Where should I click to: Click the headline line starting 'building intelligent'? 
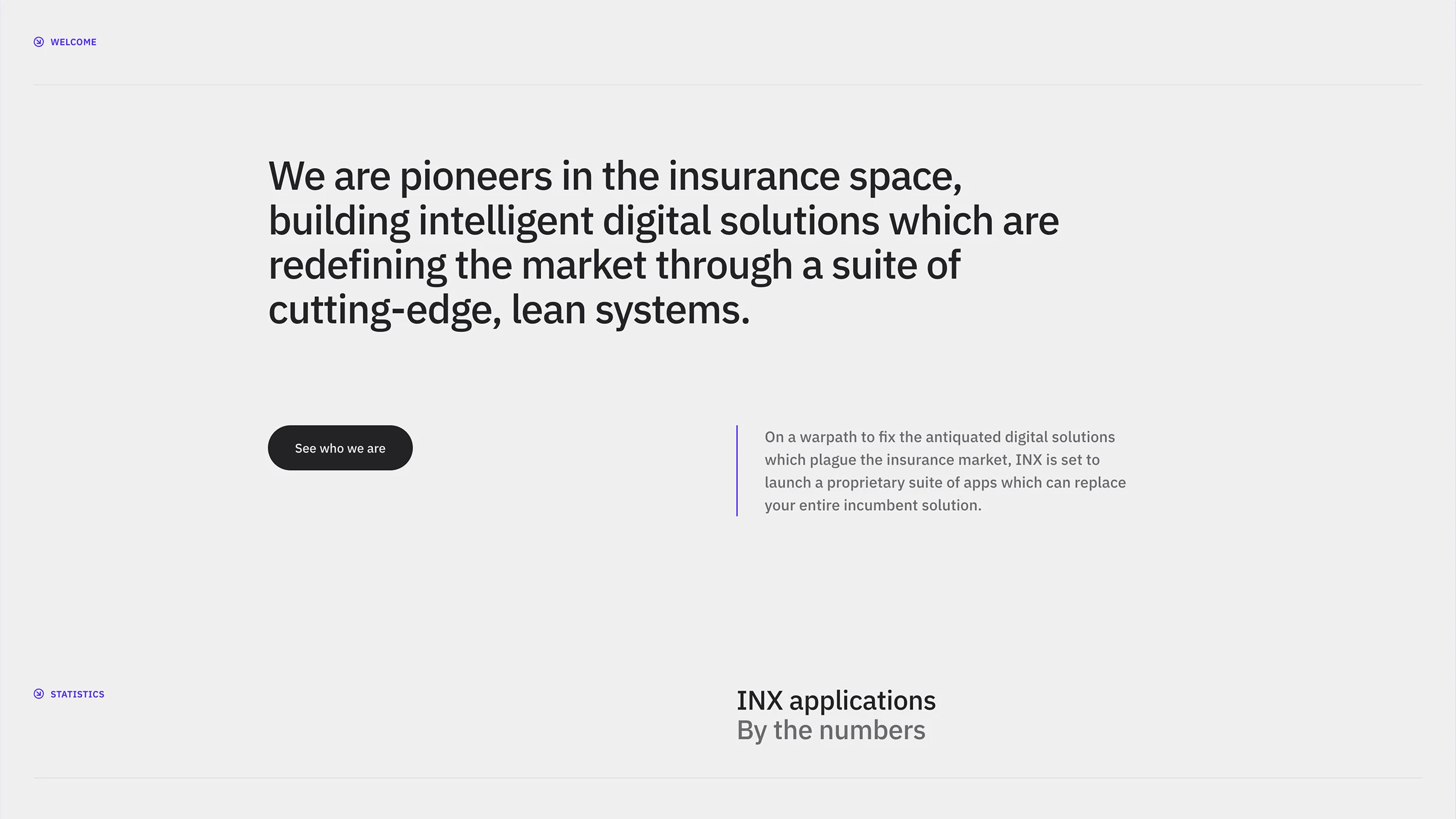click(663, 221)
